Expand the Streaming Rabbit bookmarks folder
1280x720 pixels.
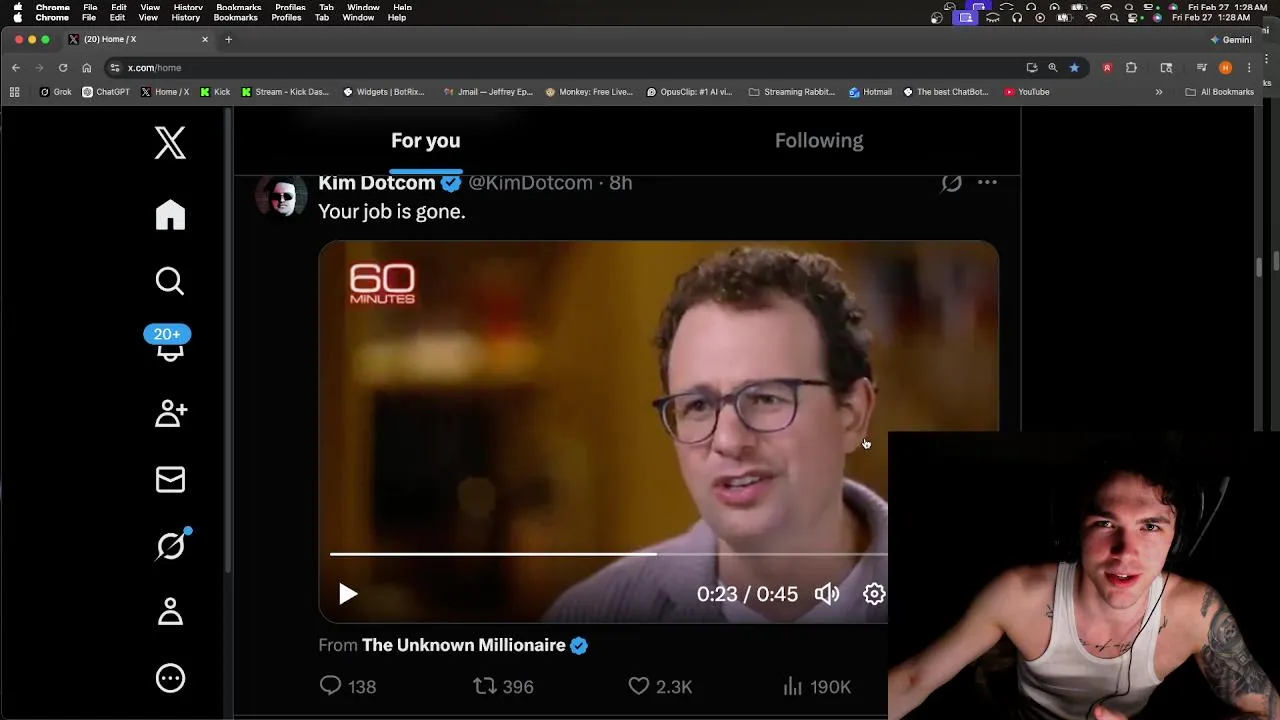(x=792, y=92)
